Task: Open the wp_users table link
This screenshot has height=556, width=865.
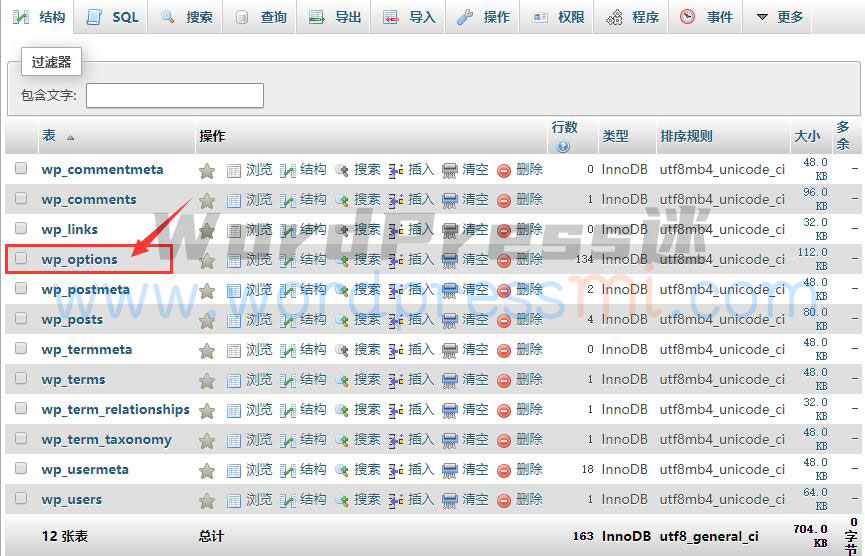Action: (x=72, y=499)
